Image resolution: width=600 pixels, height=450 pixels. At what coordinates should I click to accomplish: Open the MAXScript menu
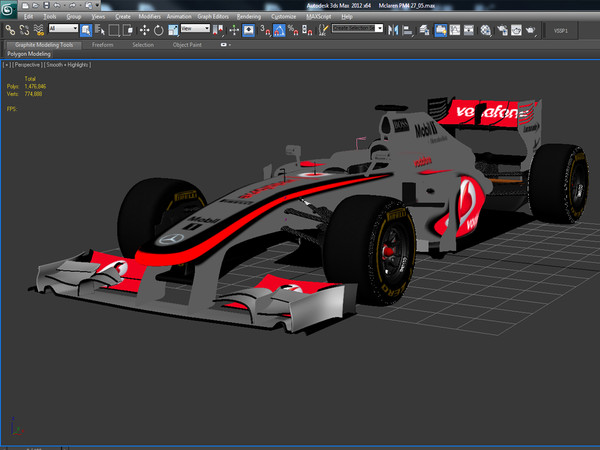(x=318, y=16)
